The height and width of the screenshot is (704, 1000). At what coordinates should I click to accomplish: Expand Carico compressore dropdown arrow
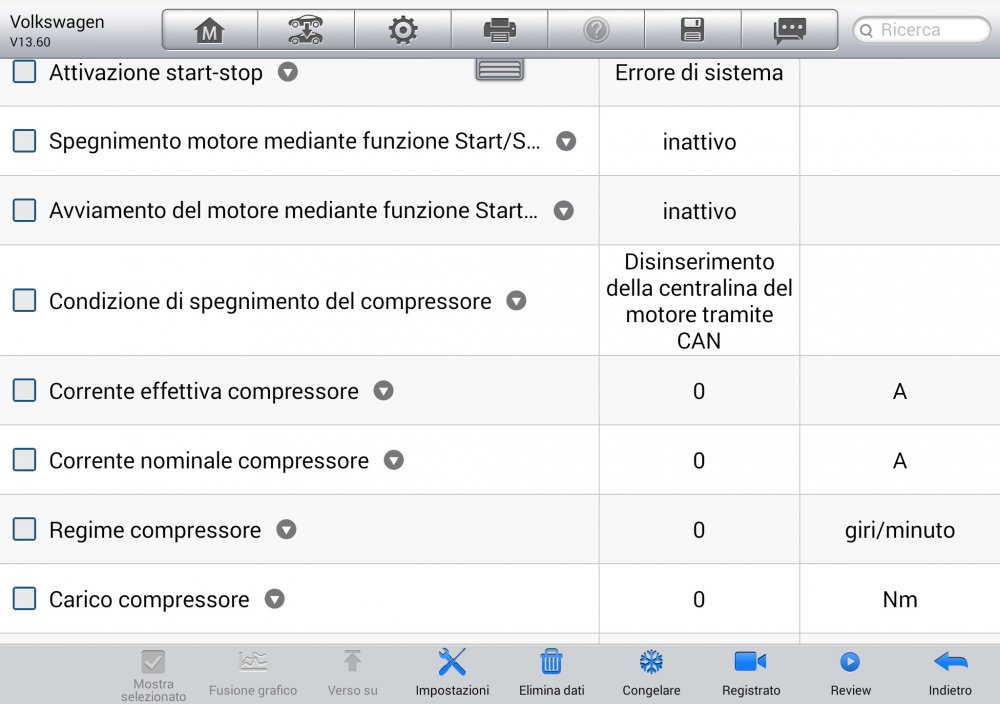(x=274, y=599)
